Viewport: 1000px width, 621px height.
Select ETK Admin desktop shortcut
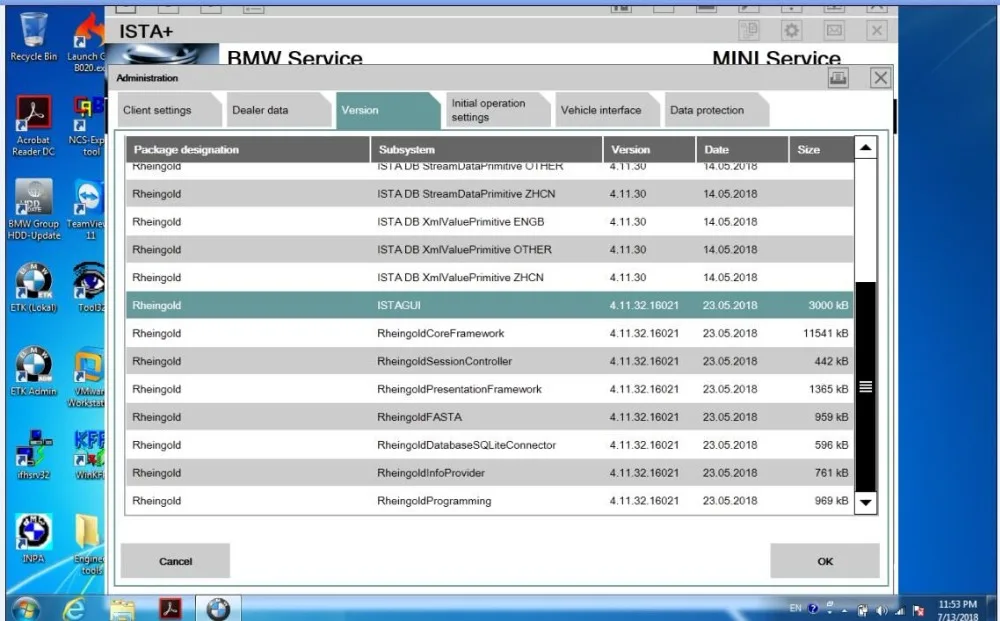[x=33, y=372]
